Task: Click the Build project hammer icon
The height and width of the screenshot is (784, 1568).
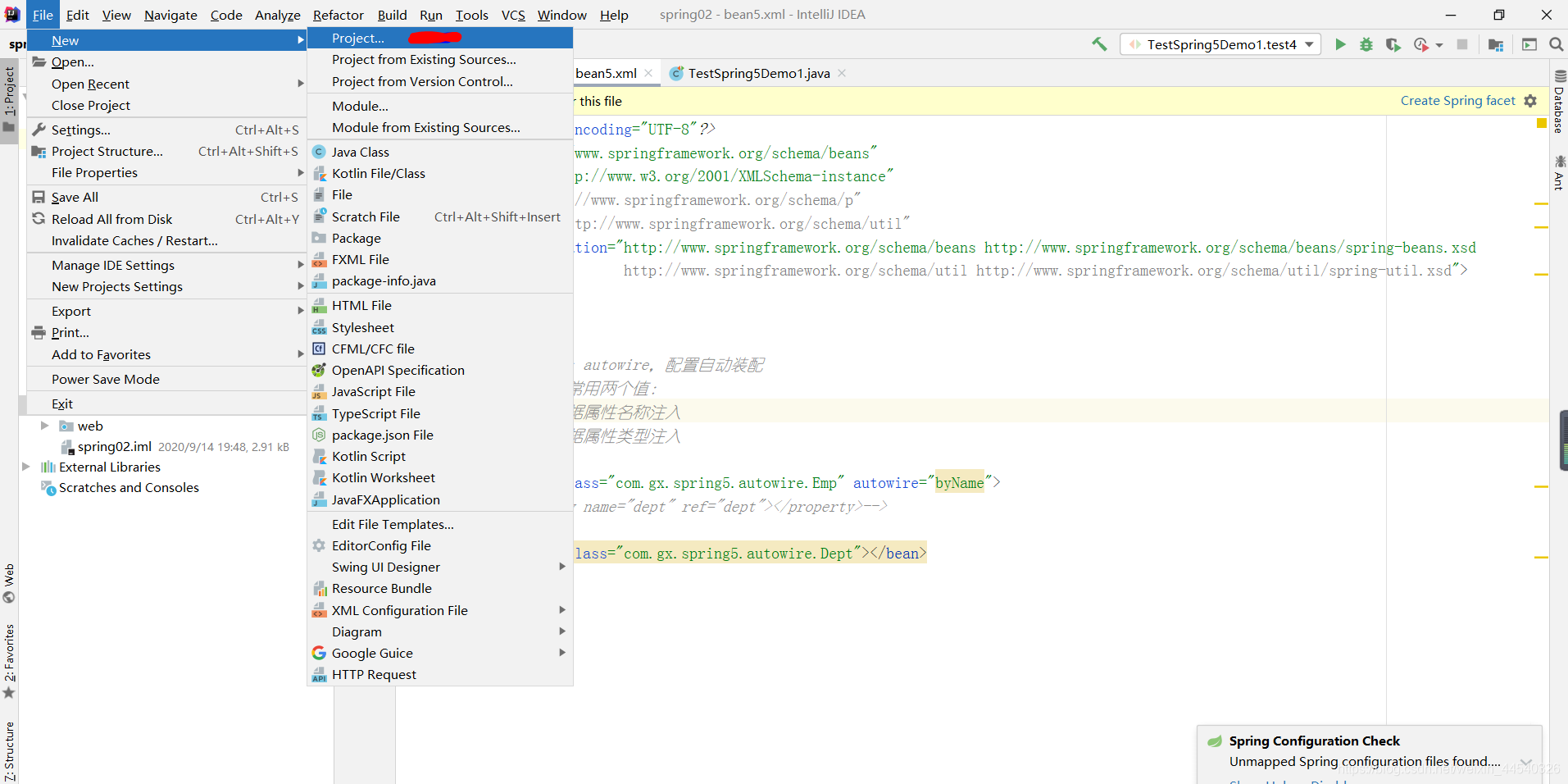Action: click(1099, 44)
